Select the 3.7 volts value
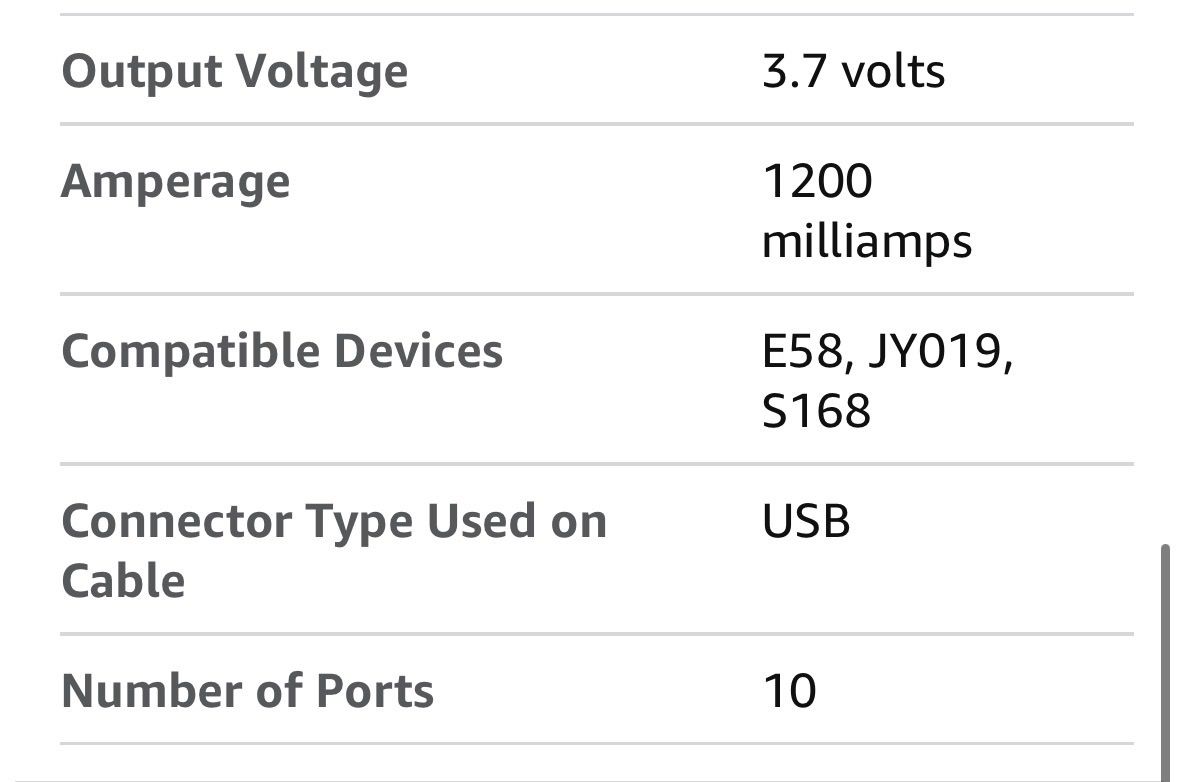Viewport: 1179px width, 782px height. click(853, 71)
